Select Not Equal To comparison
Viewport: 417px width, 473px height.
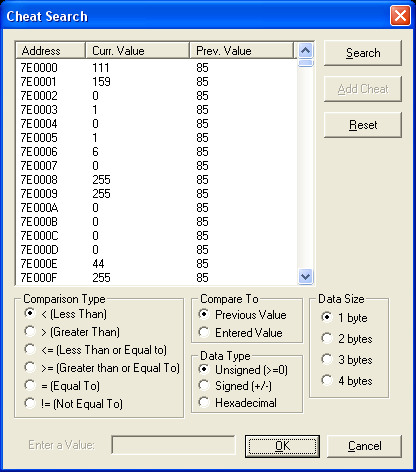click(73, 404)
